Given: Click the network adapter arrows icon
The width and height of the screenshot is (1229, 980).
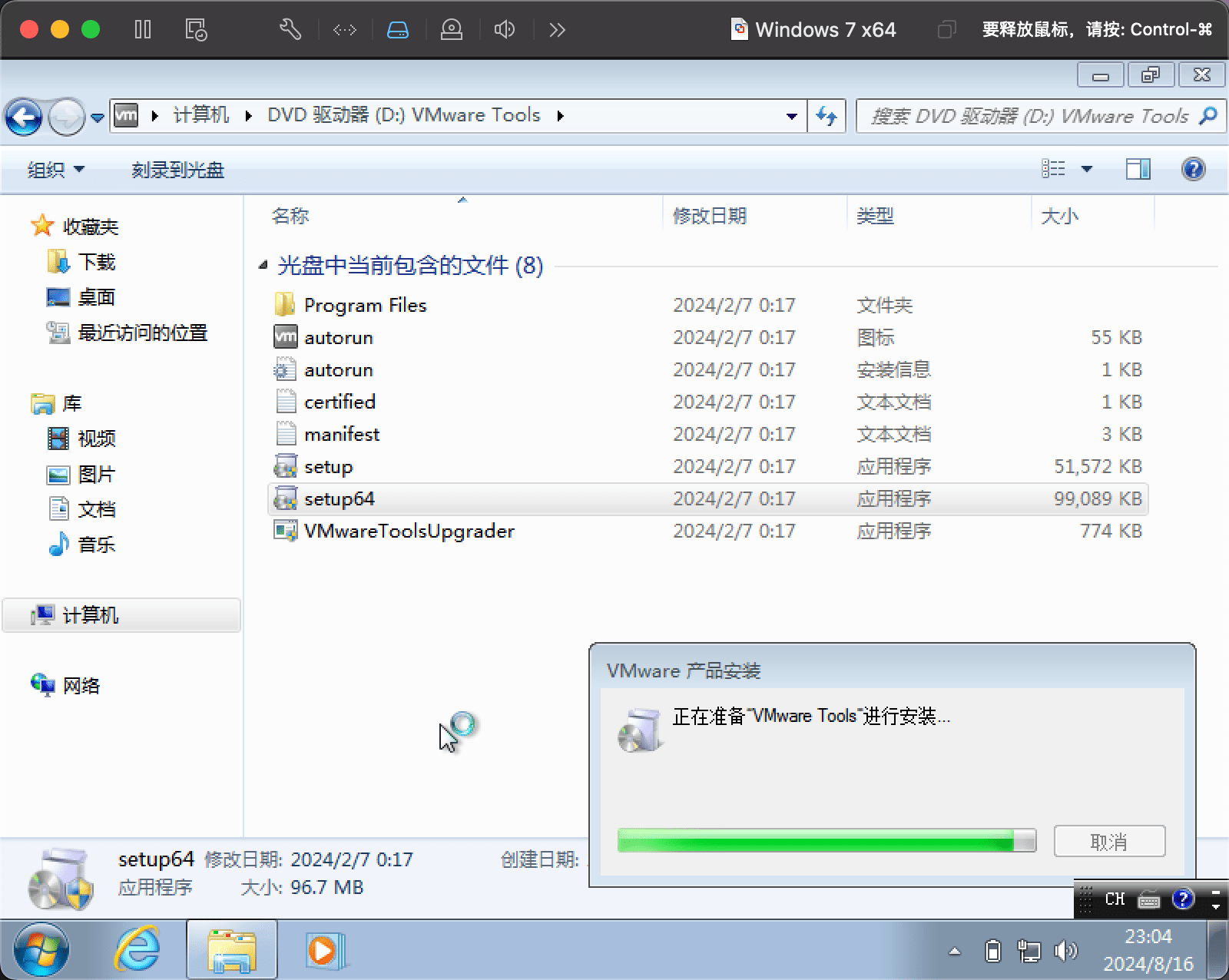Looking at the screenshot, I should tap(344, 30).
